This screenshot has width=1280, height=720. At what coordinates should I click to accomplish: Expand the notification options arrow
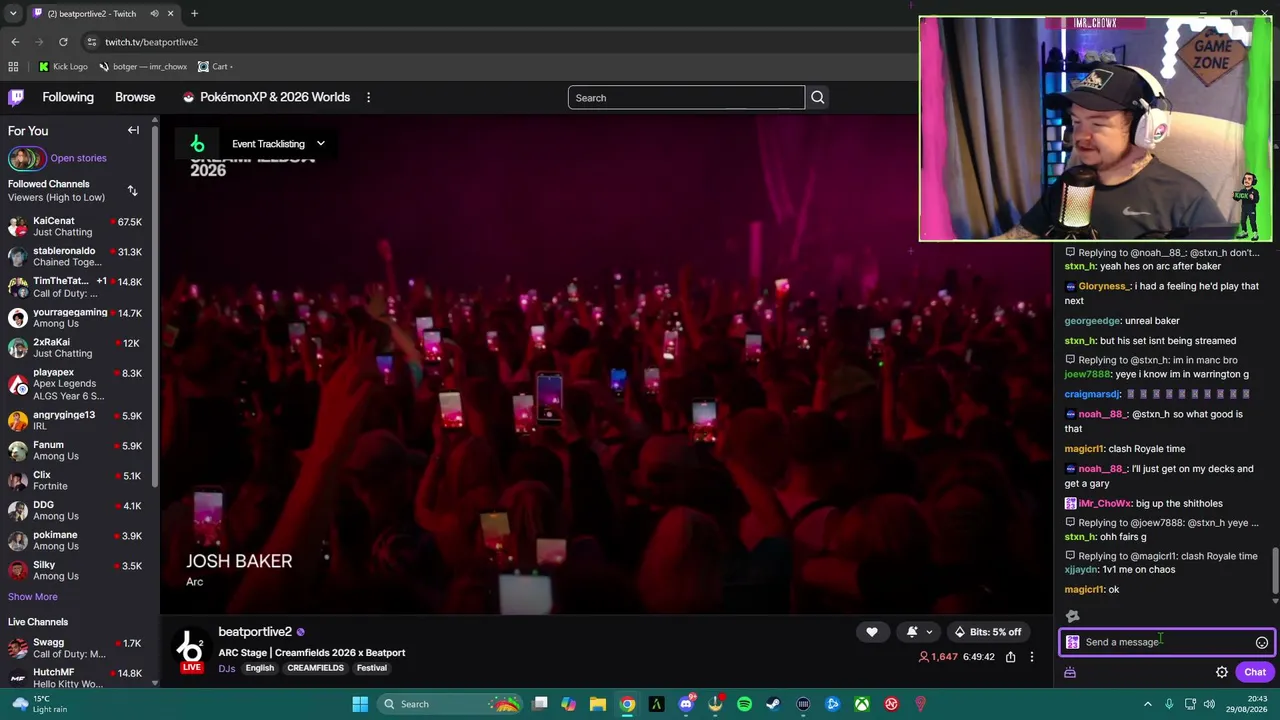pyautogui.click(x=929, y=632)
